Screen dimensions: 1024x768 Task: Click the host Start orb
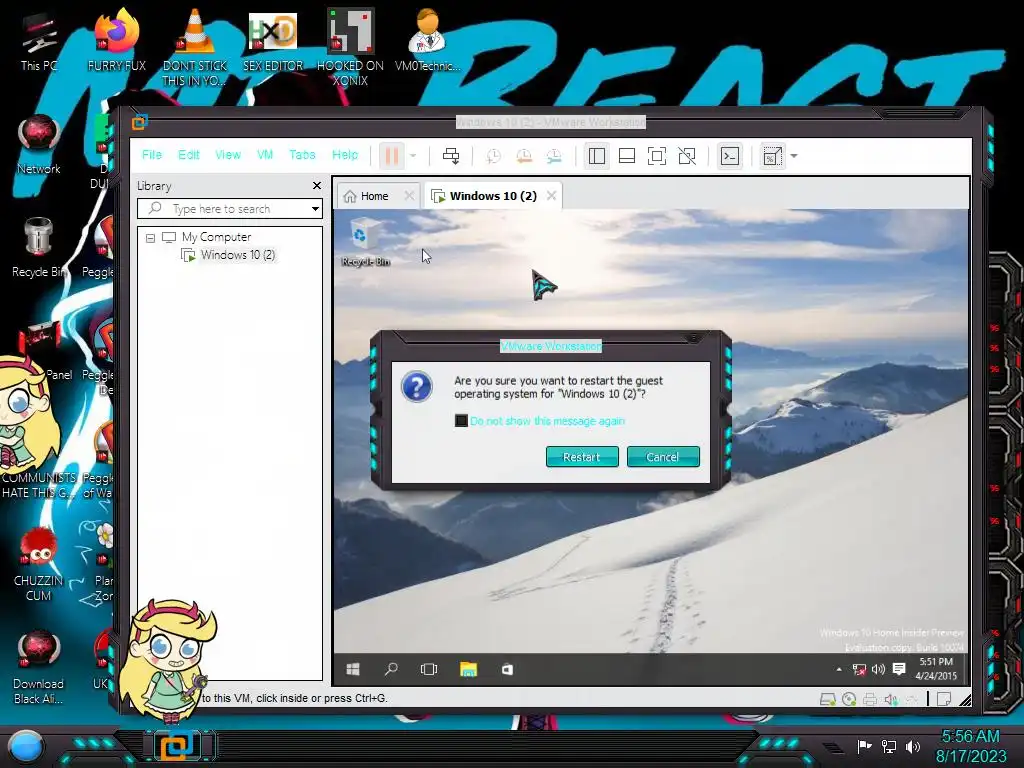[x=26, y=747]
